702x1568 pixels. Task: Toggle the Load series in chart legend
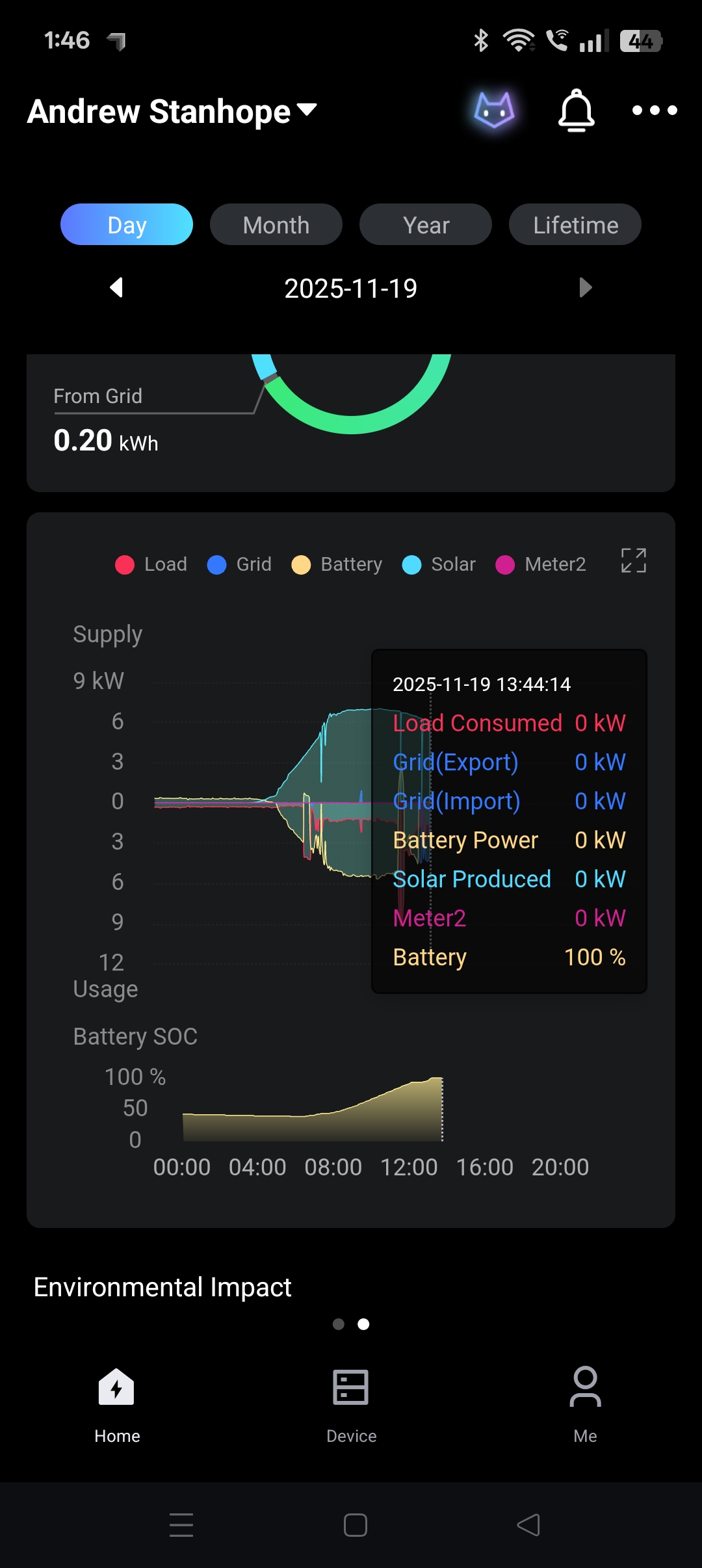point(151,564)
